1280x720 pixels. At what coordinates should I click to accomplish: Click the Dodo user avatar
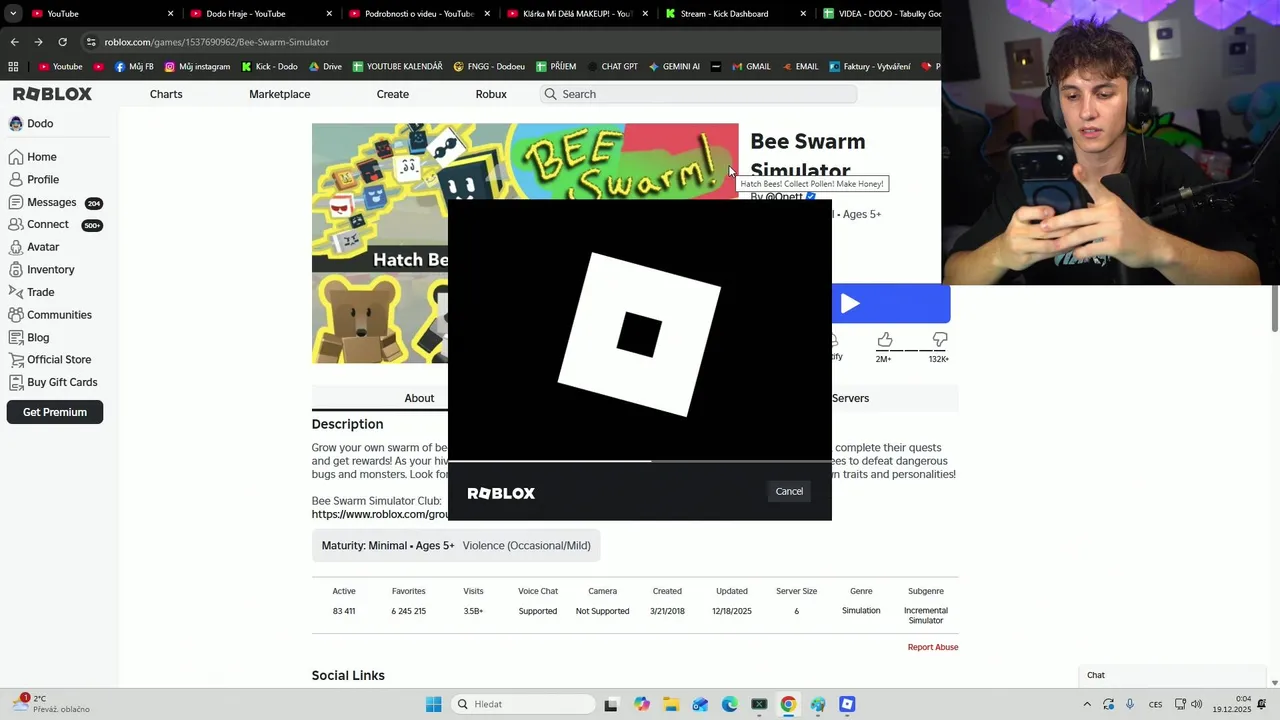(x=16, y=123)
